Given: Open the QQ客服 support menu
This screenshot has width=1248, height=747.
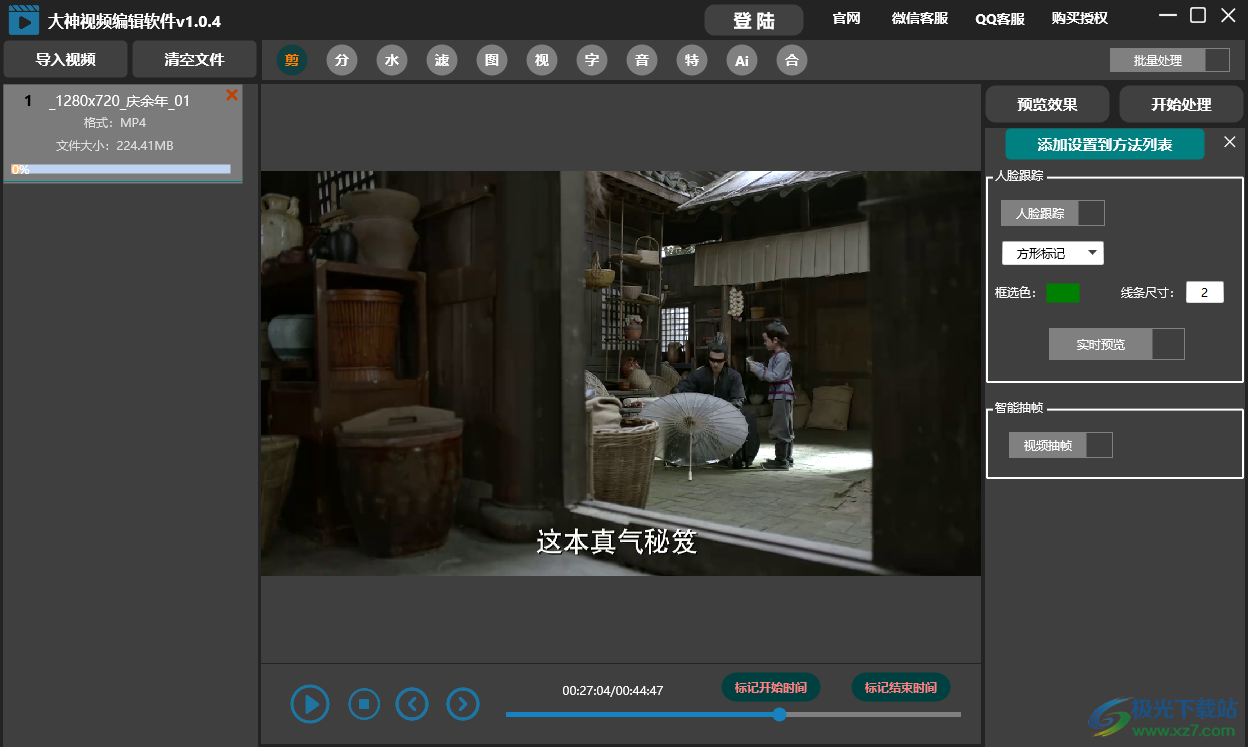Looking at the screenshot, I should pyautogui.click(x=1000, y=18).
